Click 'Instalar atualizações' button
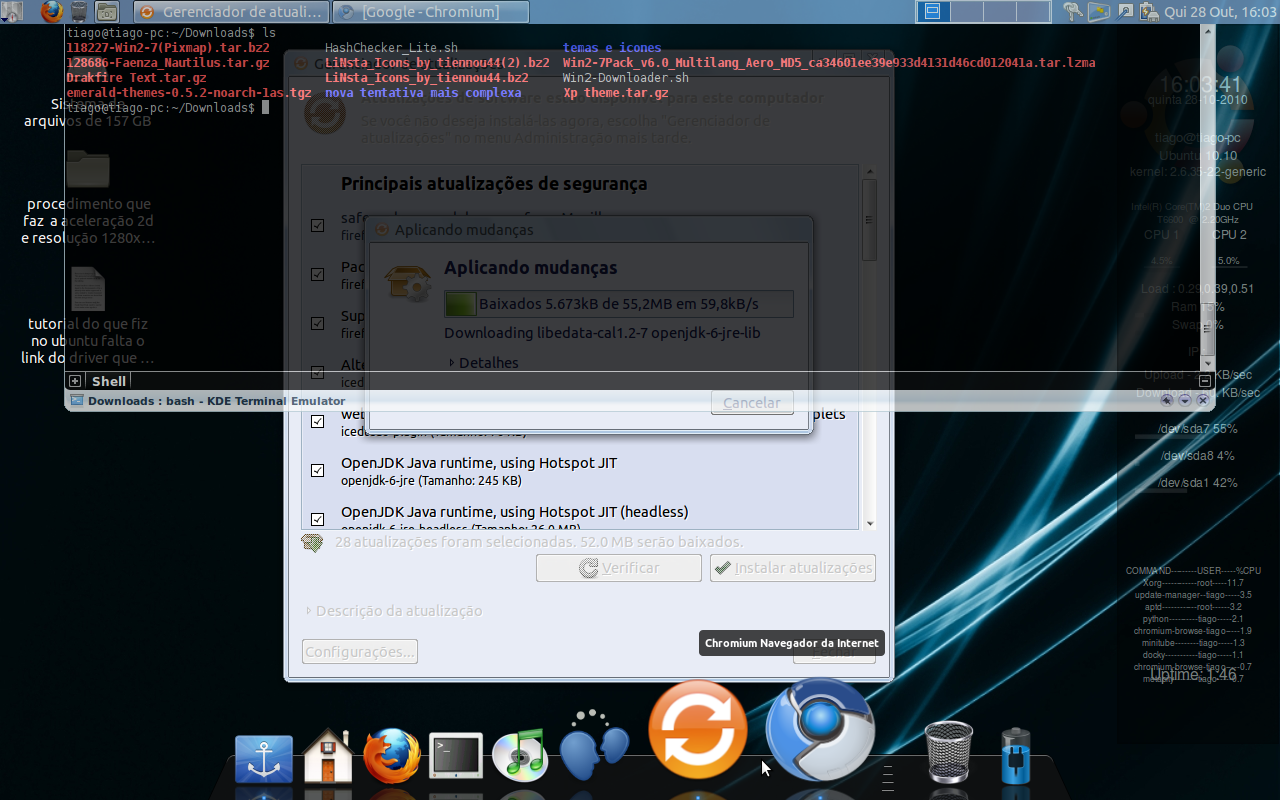Viewport: 1280px width, 800px height. [x=793, y=568]
